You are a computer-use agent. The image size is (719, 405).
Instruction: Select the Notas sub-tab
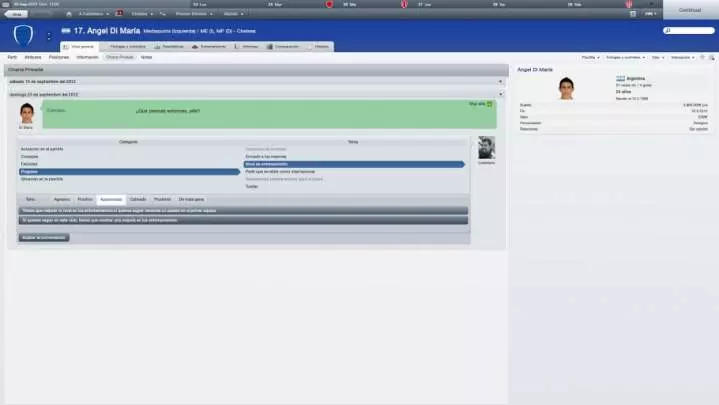click(x=146, y=57)
